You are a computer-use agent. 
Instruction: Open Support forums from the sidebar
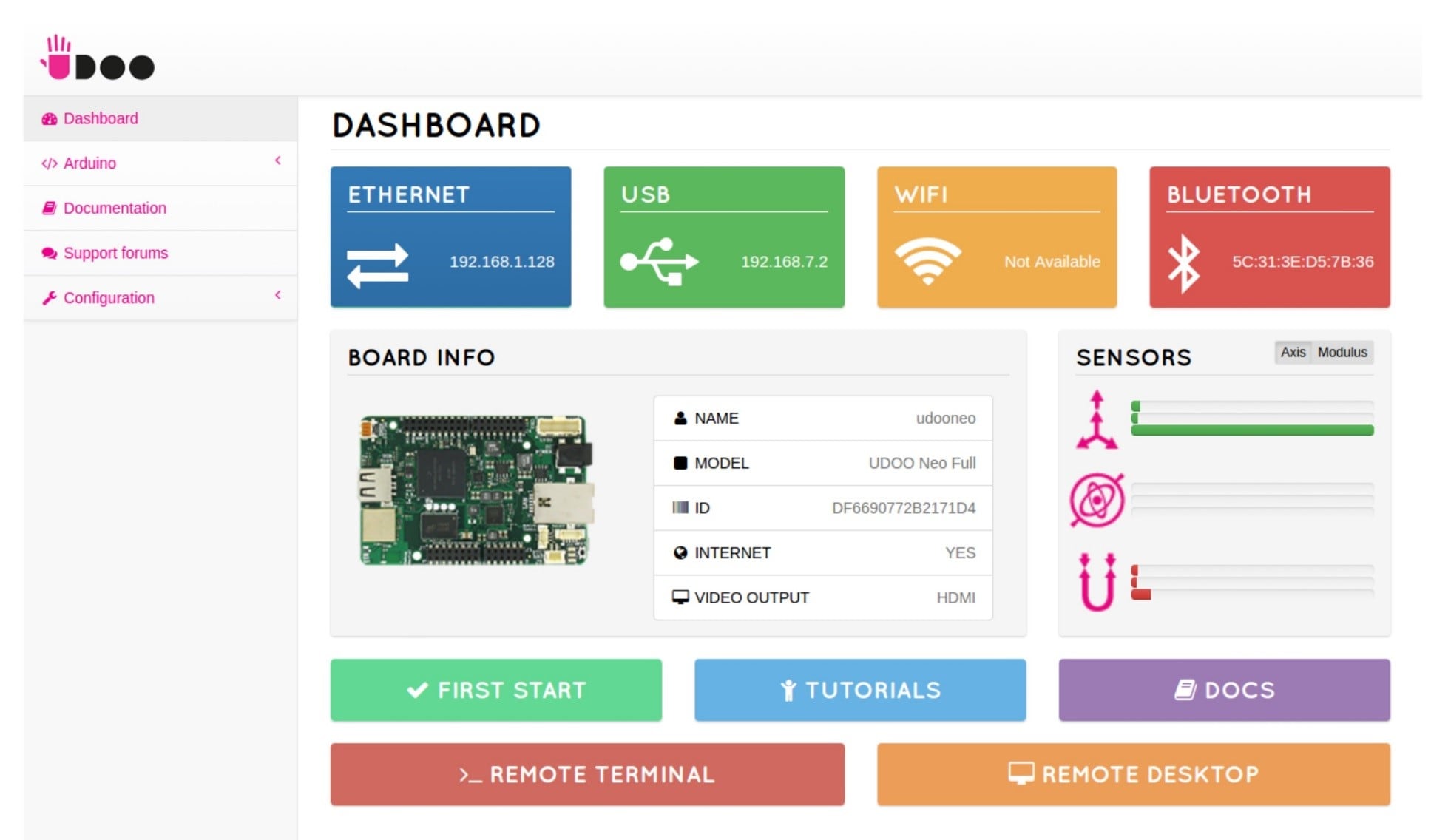pyautogui.click(x=115, y=252)
